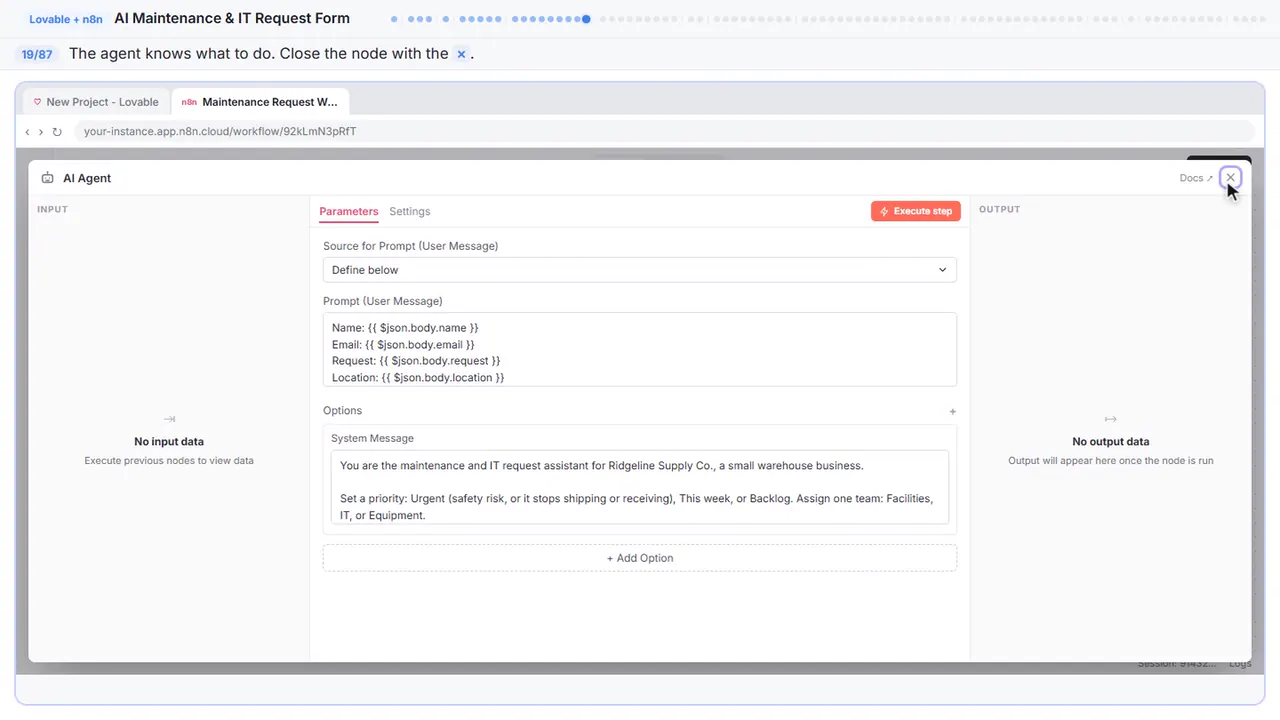Click the 'No input data' message
1280x720 pixels.
click(x=169, y=441)
